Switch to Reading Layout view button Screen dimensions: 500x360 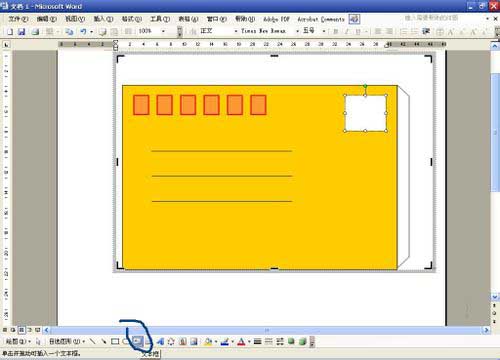(38, 330)
